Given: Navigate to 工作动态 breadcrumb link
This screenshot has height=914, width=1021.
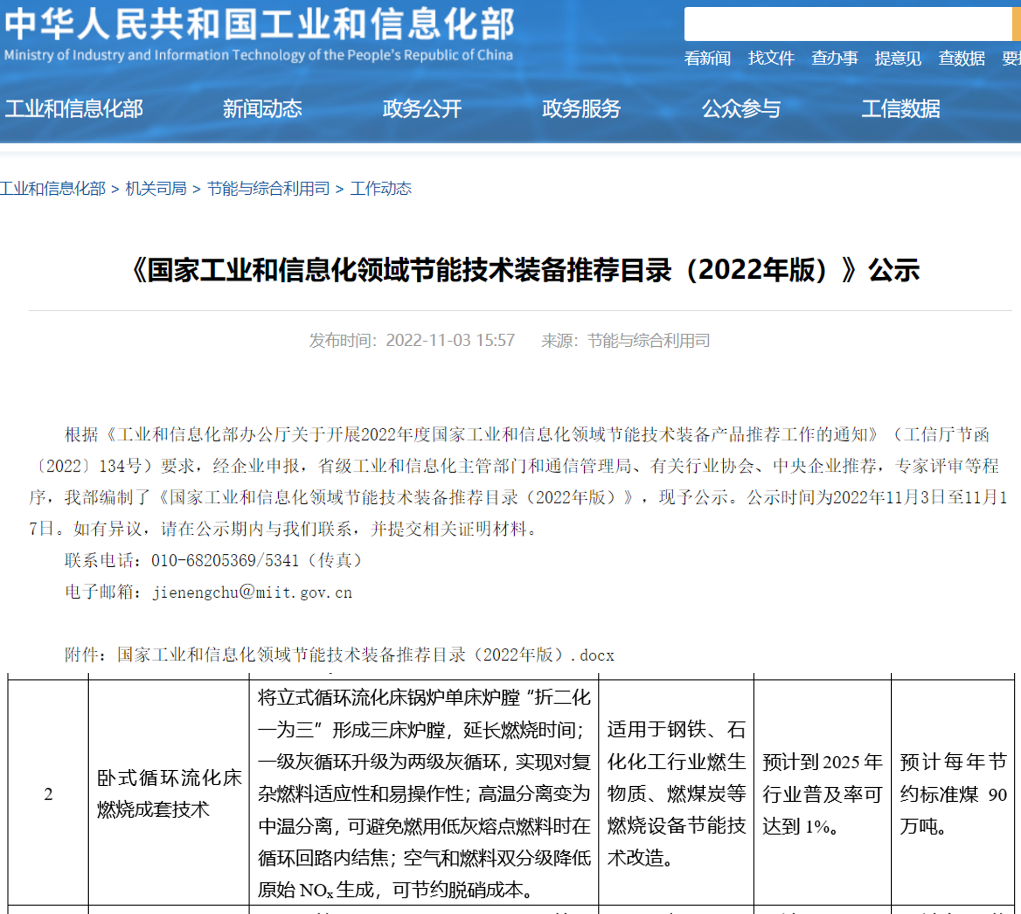Looking at the screenshot, I should [380, 188].
